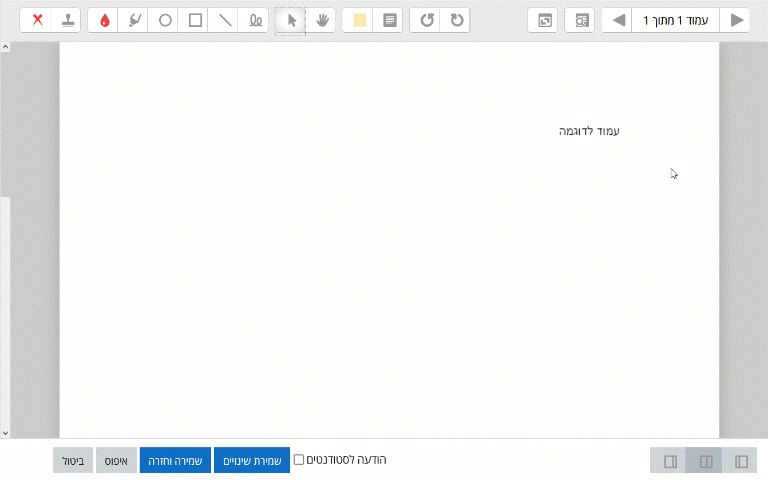768x480 pixels.
Task: Open the red annotation colour picker
Action: pyautogui.click(x=104, y=20)
